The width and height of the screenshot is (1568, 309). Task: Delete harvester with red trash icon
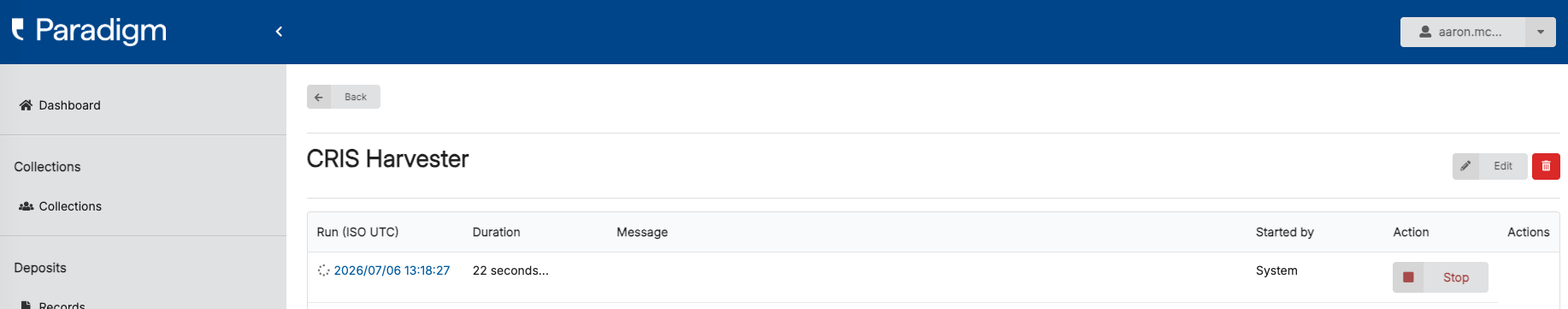point(1546,166)
